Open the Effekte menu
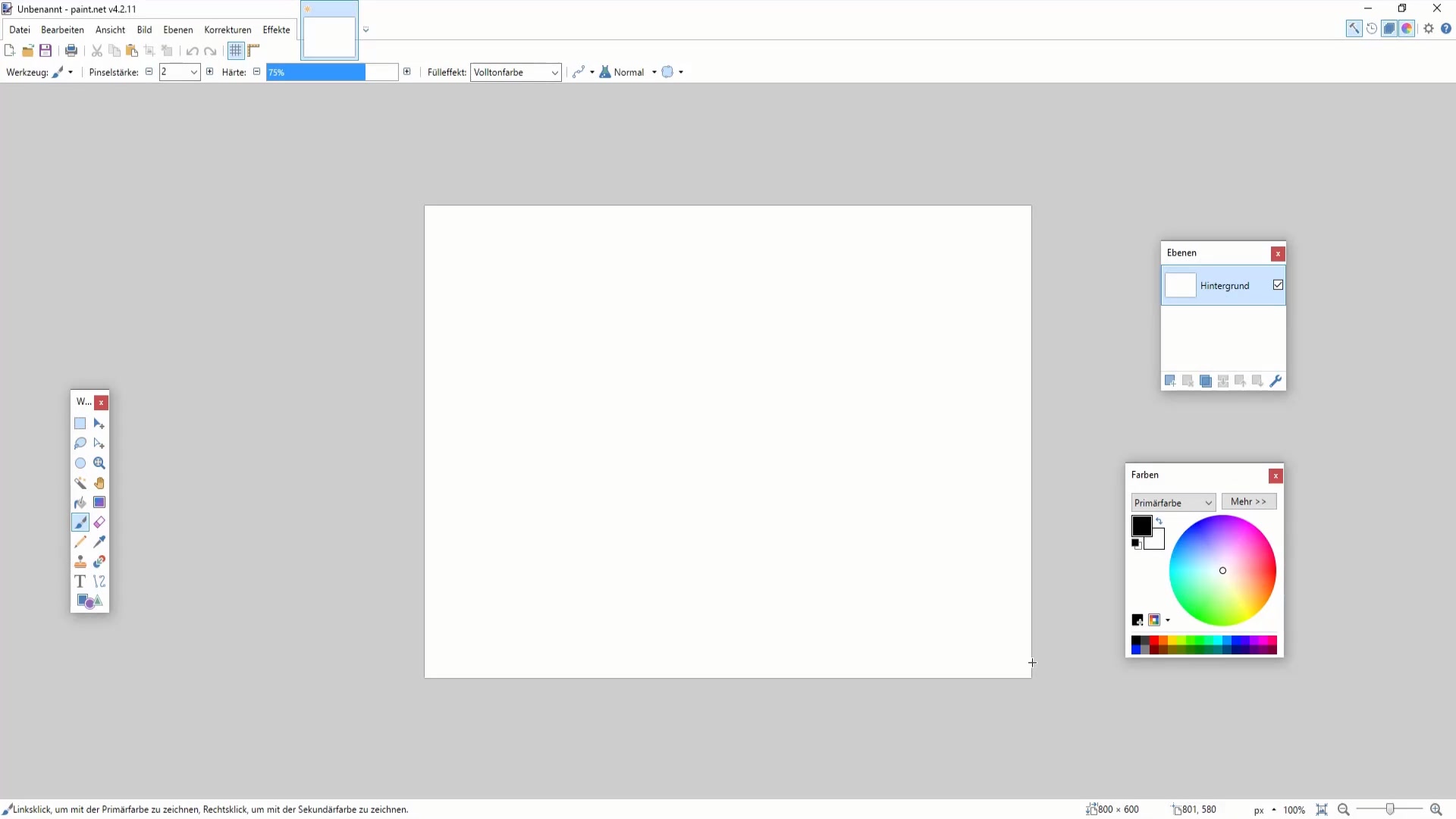The height and width of the screenshot is (819, 1456). point(276,30)
